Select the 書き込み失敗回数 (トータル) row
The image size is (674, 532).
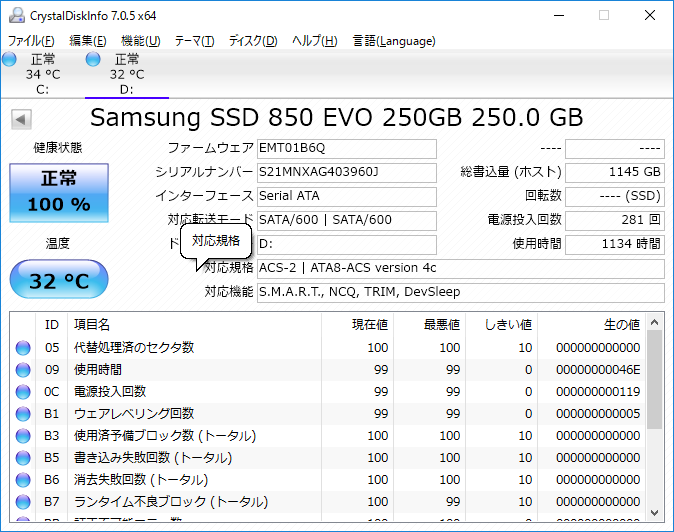(327, 458)
